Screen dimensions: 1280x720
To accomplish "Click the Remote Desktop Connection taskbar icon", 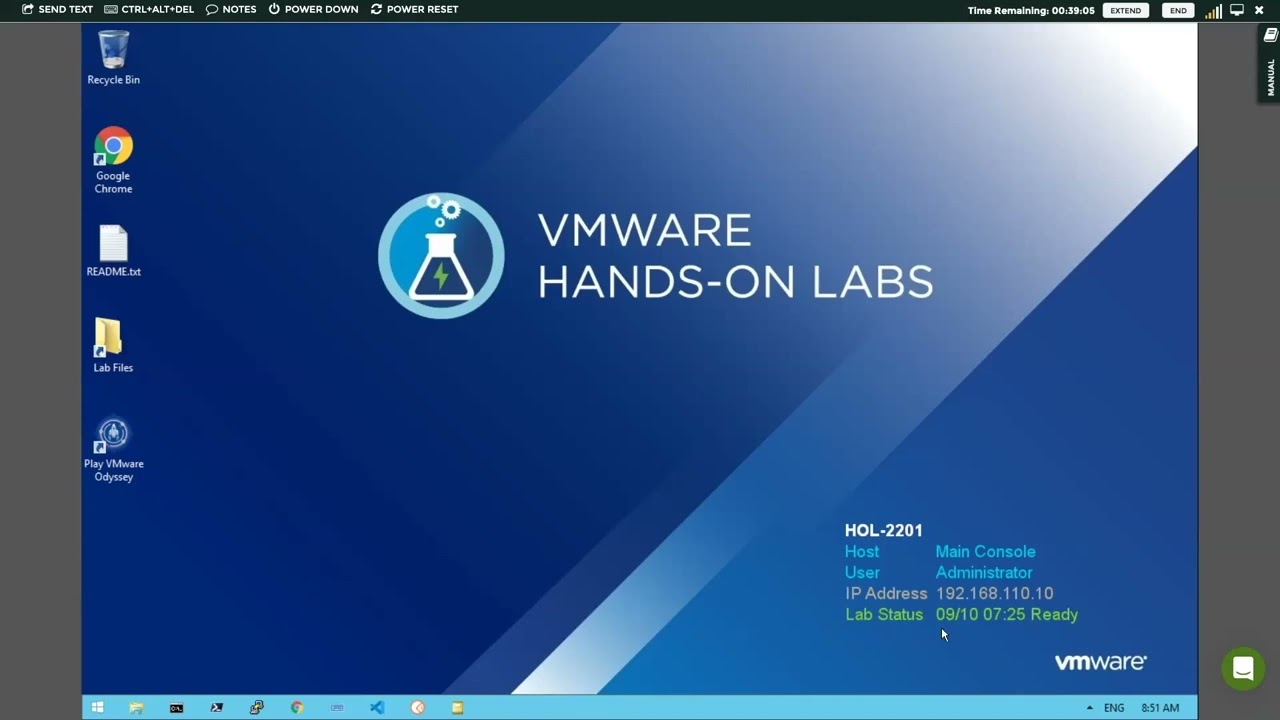I will pos(257,707).
